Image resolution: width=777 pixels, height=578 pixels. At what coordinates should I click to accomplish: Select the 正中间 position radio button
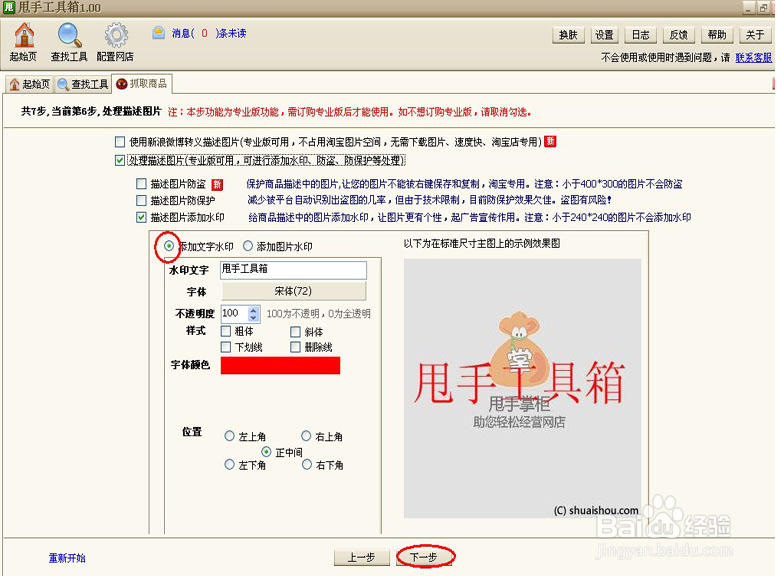(x=267, y=452)
